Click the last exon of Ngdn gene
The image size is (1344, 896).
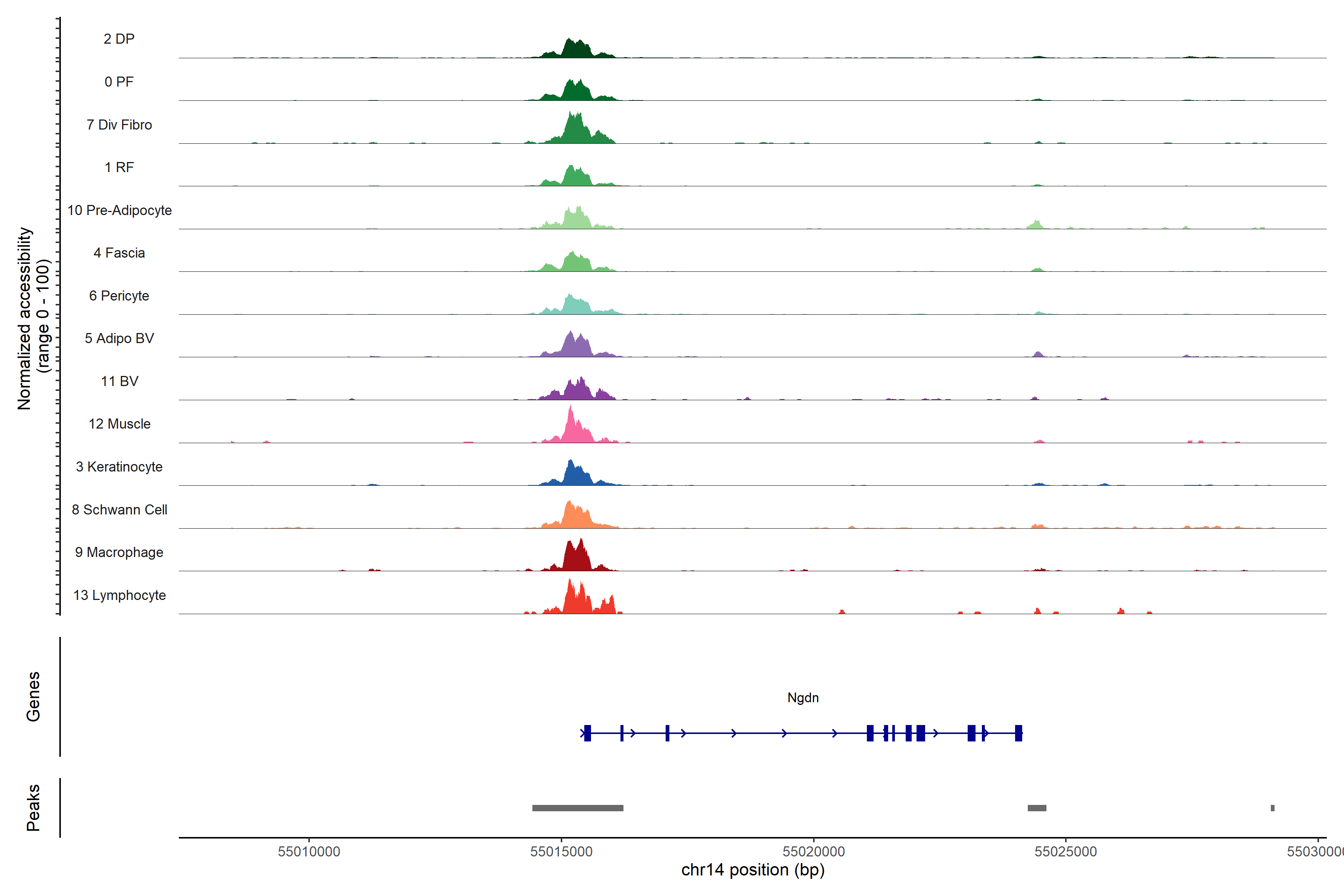[x=1018, y=732]
